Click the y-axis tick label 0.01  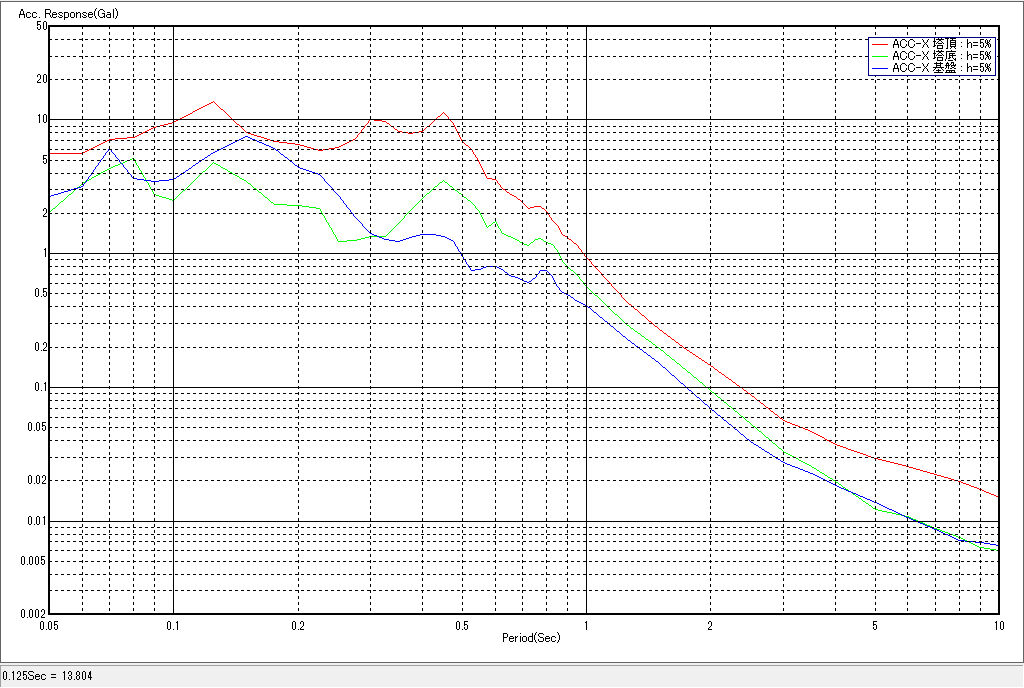point(38,521)
